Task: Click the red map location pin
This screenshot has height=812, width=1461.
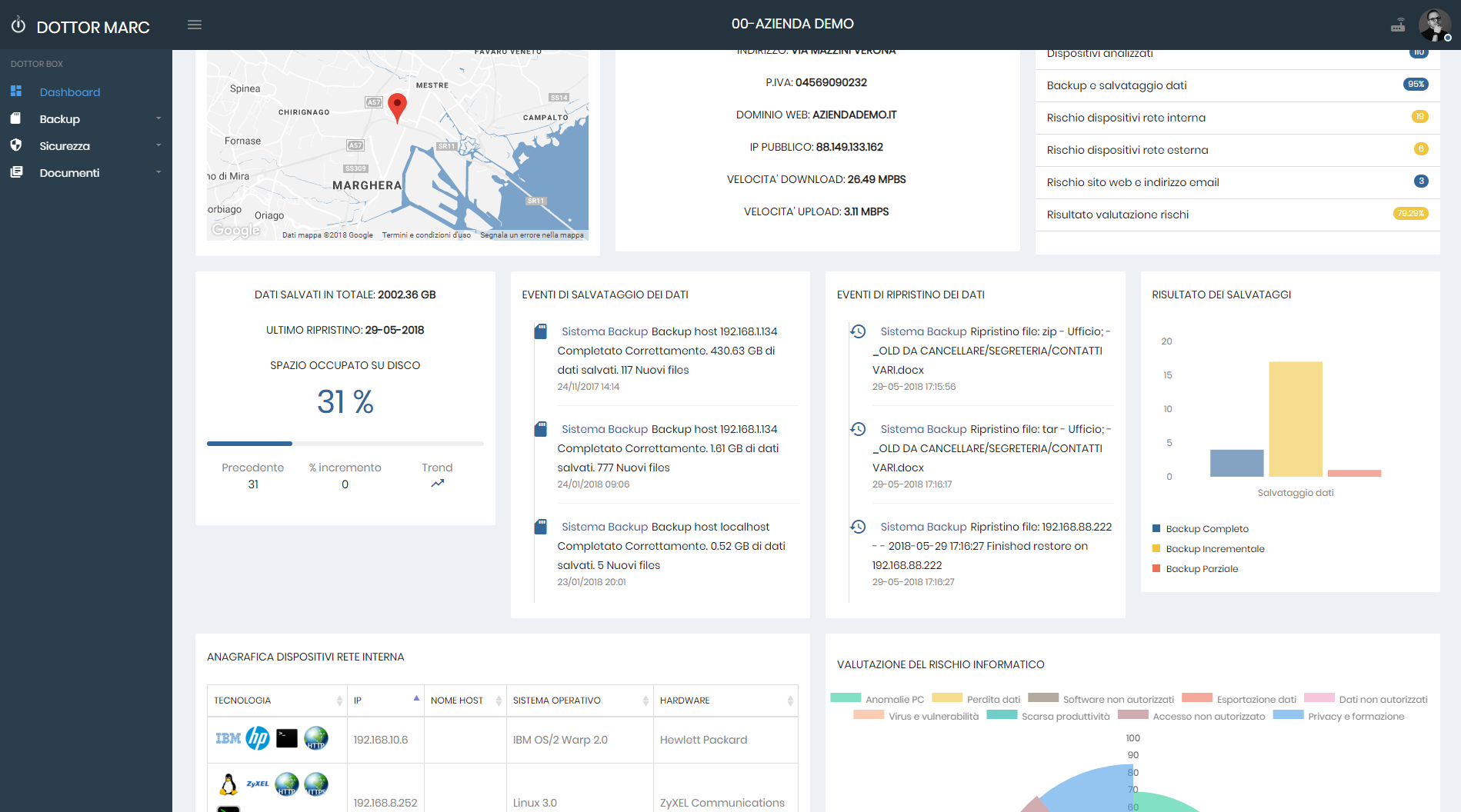Action: [x=397, y=108]
